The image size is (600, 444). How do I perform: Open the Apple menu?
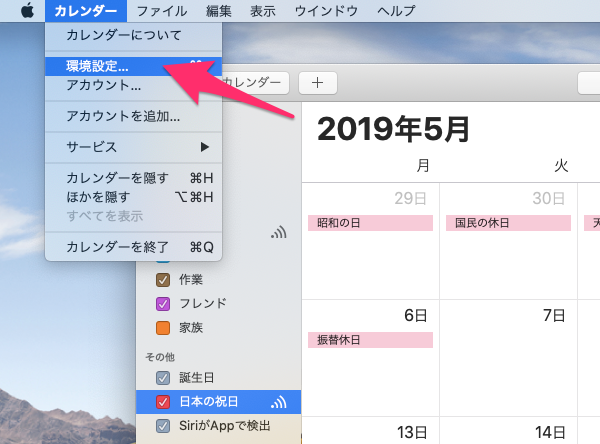(x=27, y=11)
